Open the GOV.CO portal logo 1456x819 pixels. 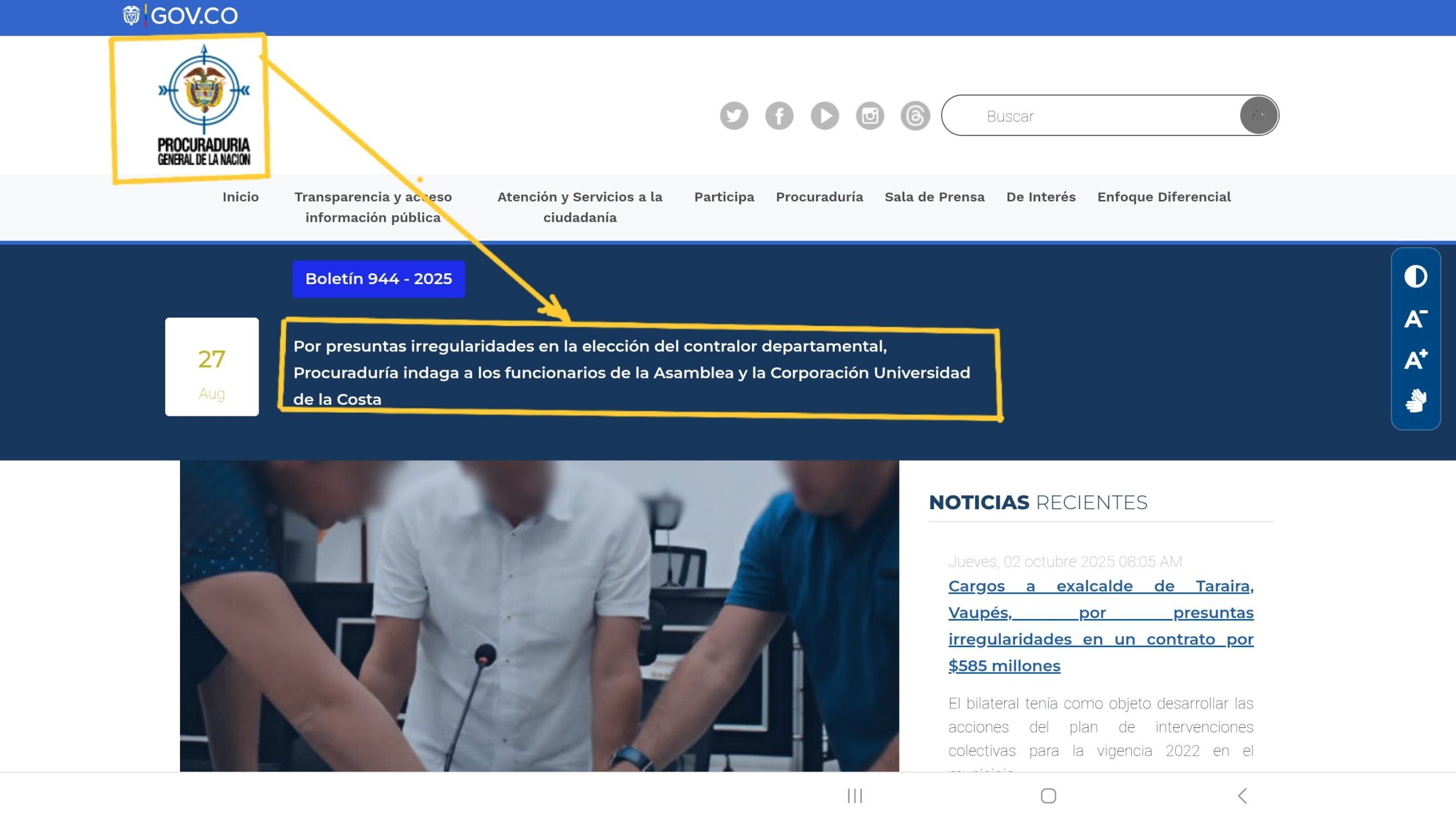[x=180, y=16]
